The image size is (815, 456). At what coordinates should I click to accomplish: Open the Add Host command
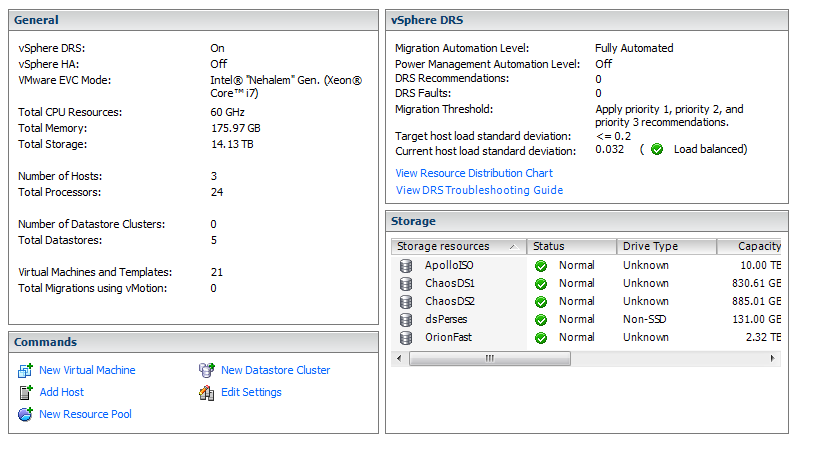62,392
